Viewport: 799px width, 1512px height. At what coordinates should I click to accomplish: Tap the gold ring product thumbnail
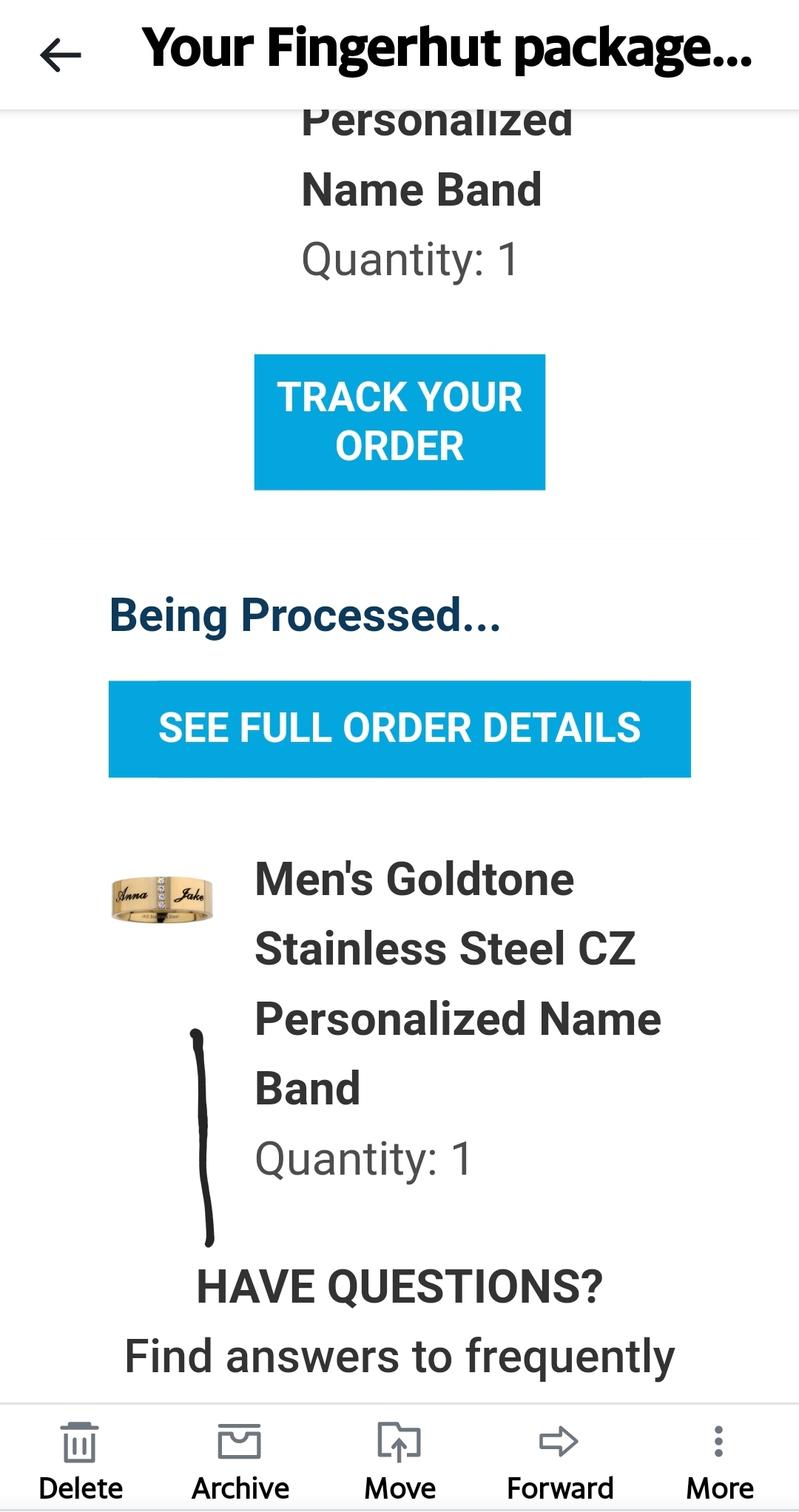pos(162,898)
